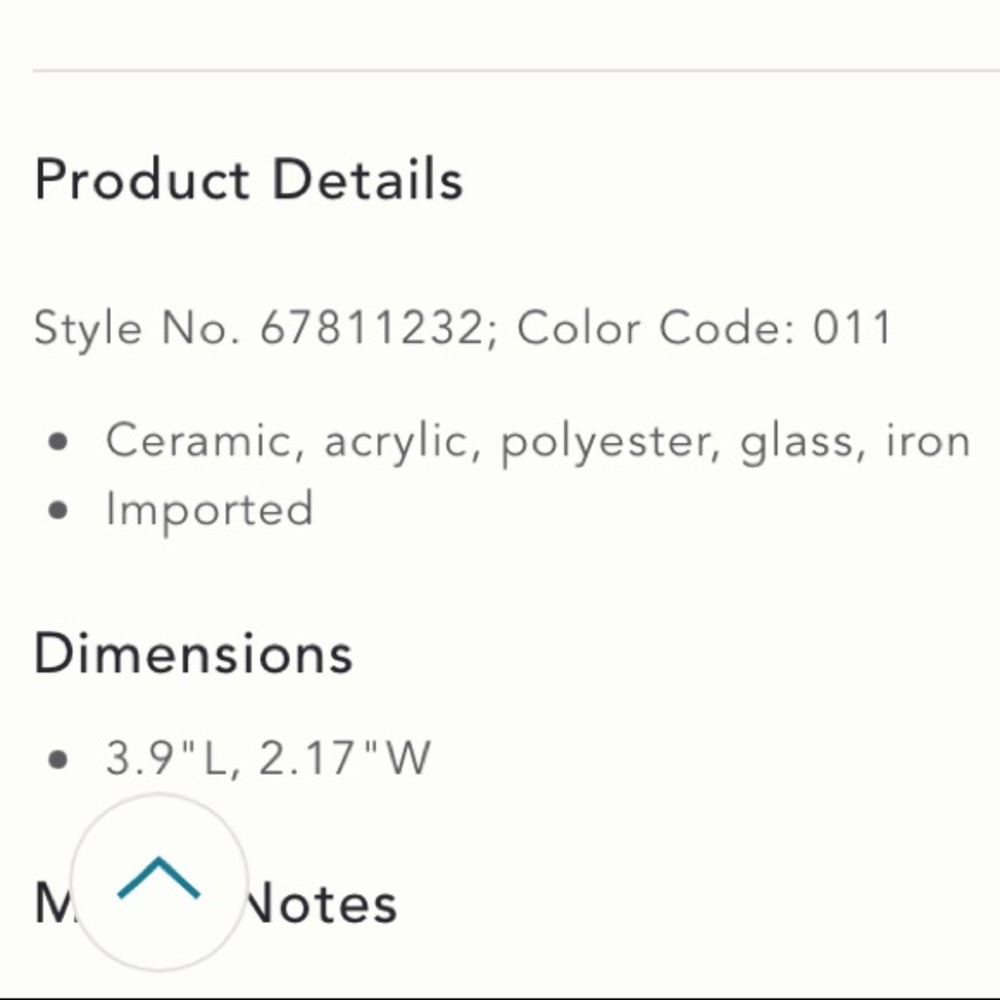Screen dimensions: 1000x1000
Task: Click the bullet beside Imported
Action: [58, 510]
